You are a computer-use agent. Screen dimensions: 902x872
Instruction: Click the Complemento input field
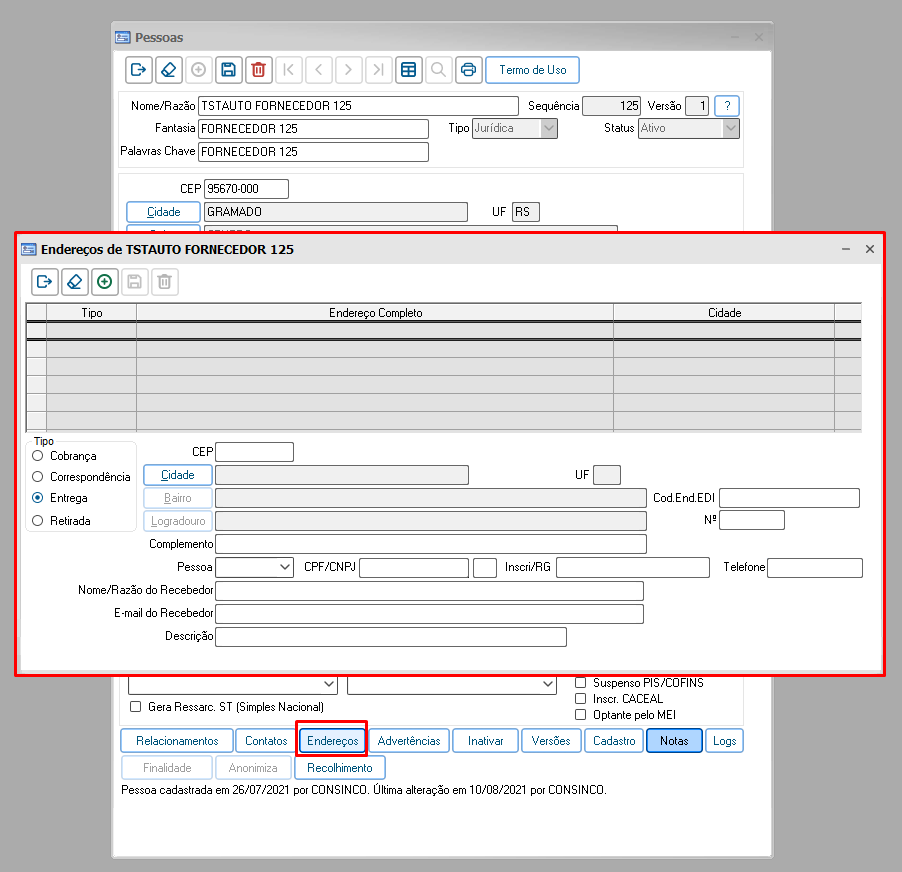click(x=431, y=544)
